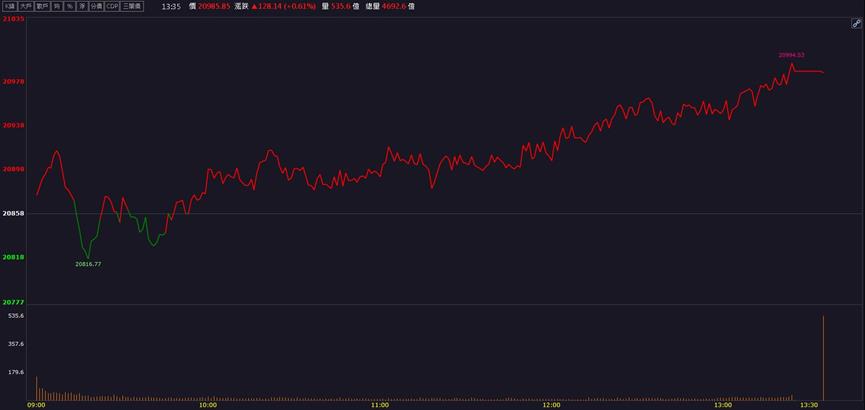
Task: Click the y-axis label 20938
Action: [13, 125]
